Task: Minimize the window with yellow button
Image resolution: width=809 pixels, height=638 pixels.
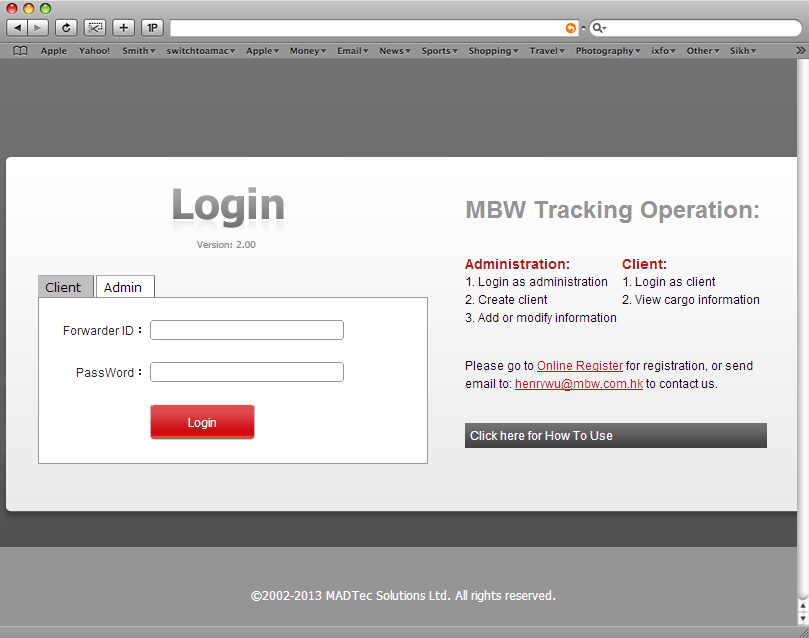Action: coord(28,8)
